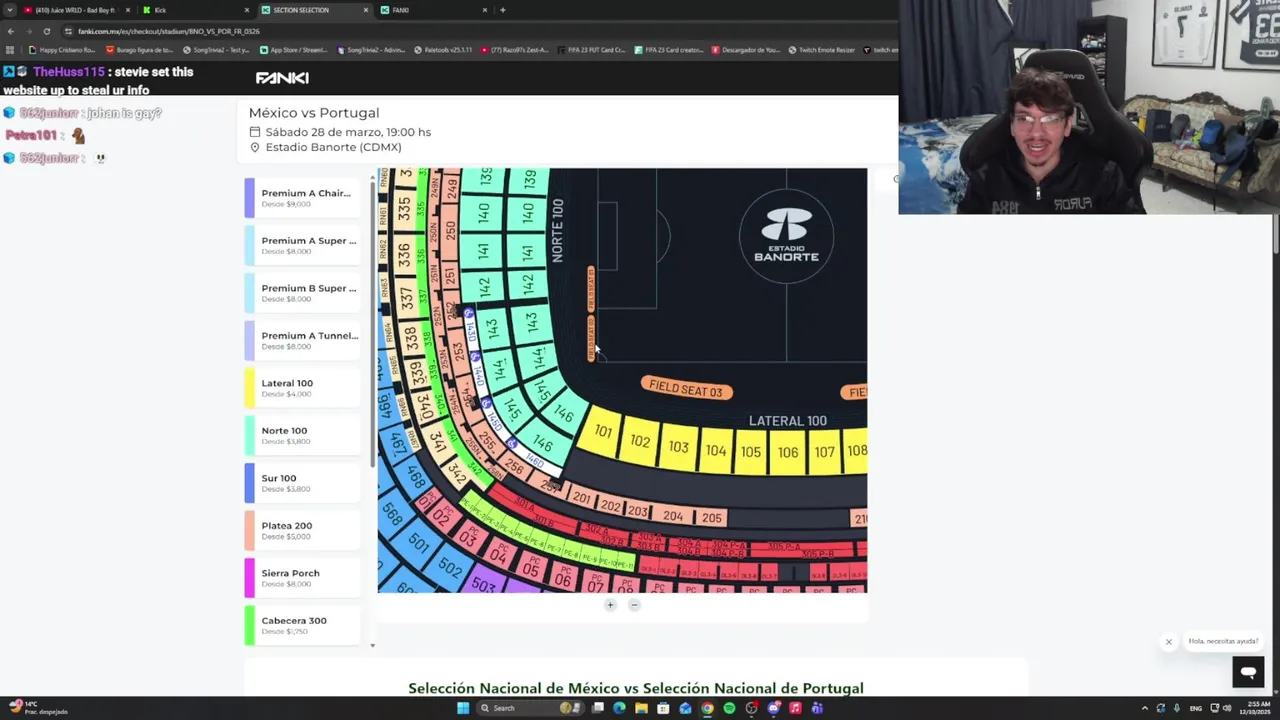Dismiss the 'Hola, necesitas ayuda?' chat prompt
Screen dimensions: 1280x720
click(x=1168, y=642)
